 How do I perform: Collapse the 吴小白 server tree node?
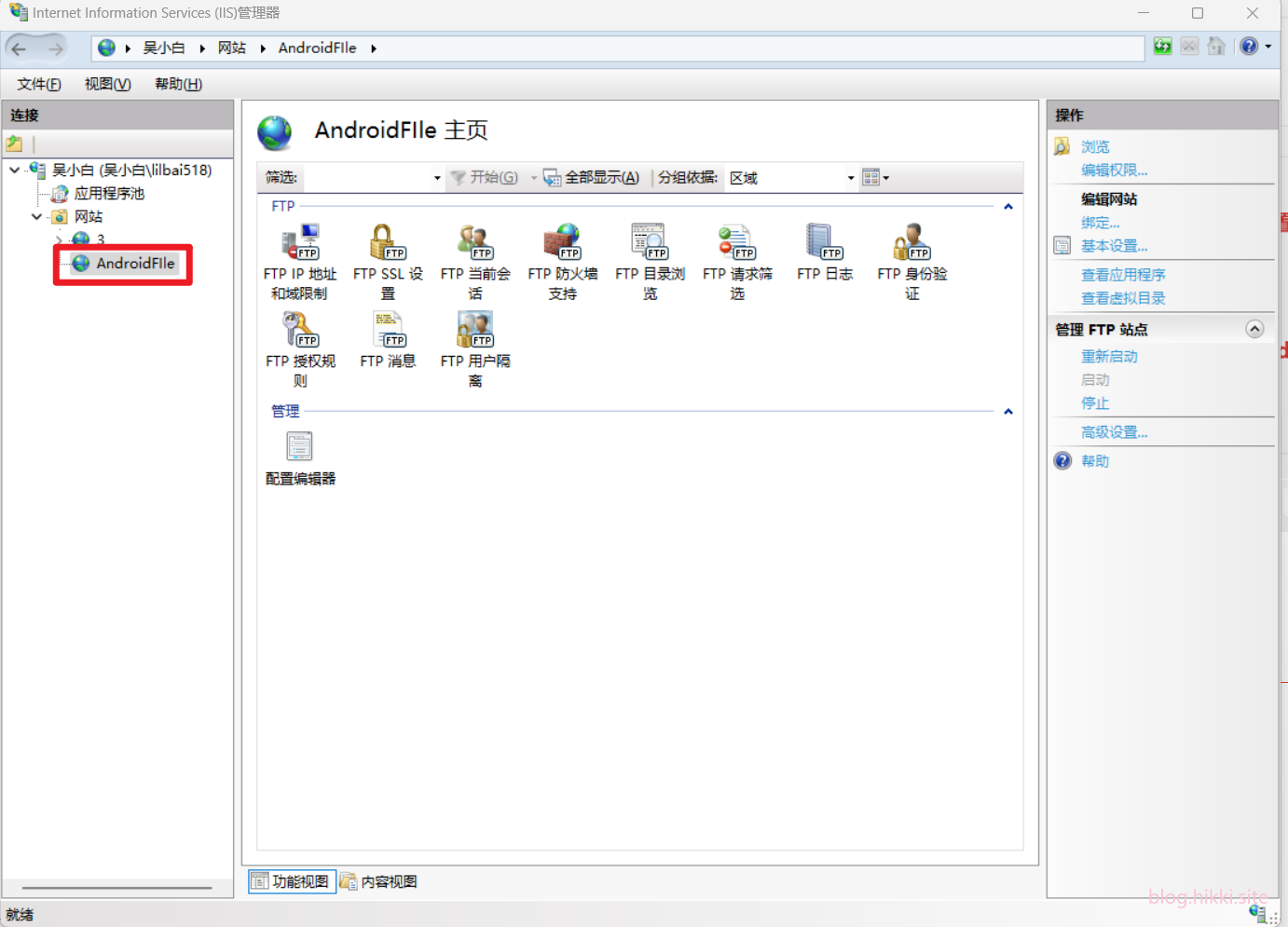(14, 170)
